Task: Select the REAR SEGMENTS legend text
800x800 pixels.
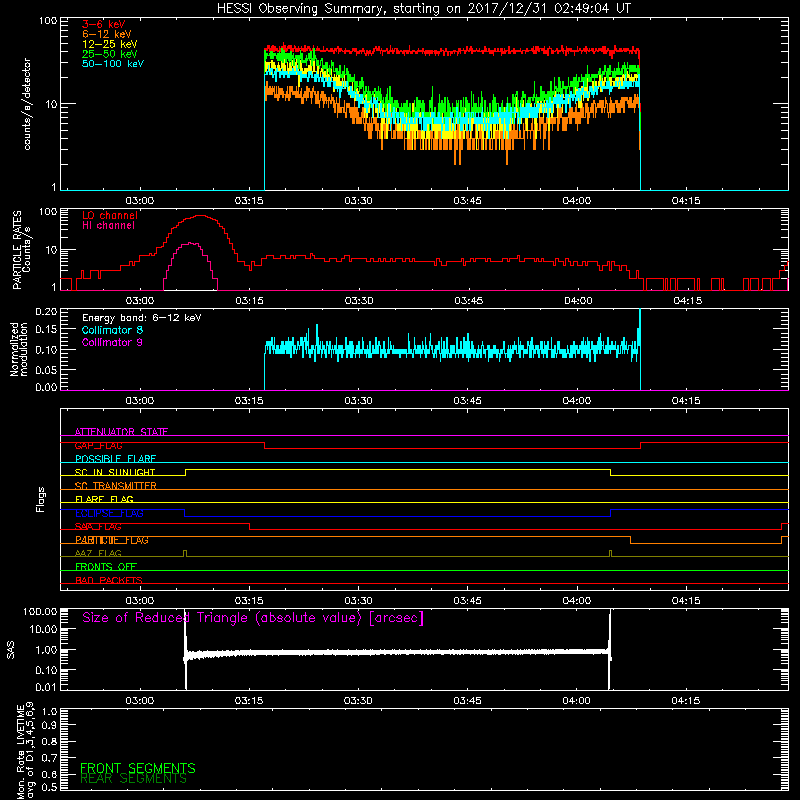Action: point(133,779)
